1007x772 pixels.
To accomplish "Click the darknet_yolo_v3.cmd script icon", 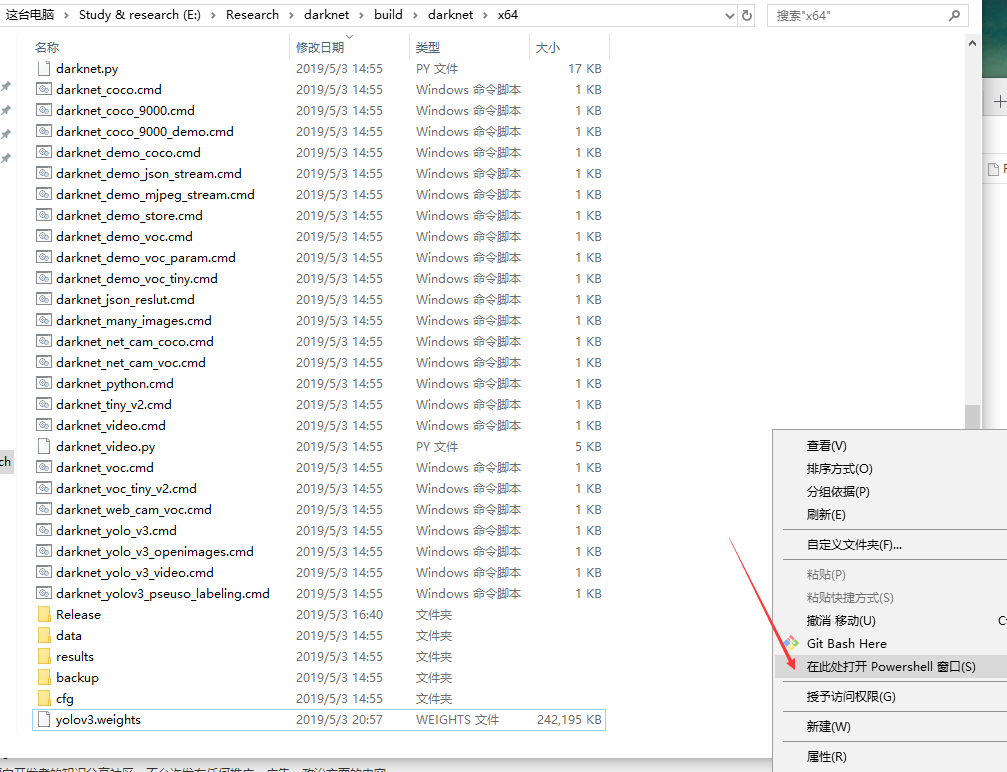I will coord(44,531).
